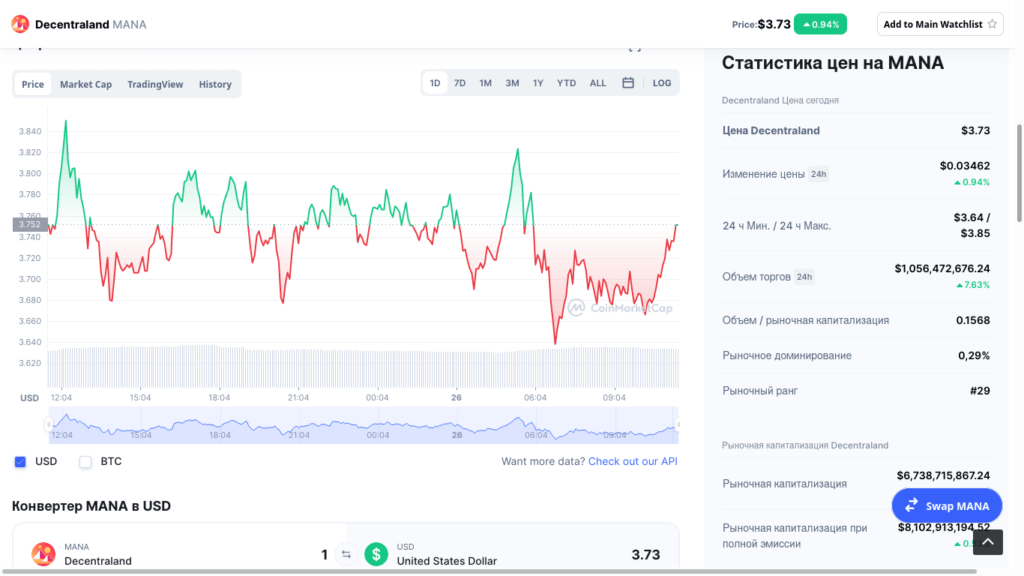Click the green US Dollar icon

point(376,554)
